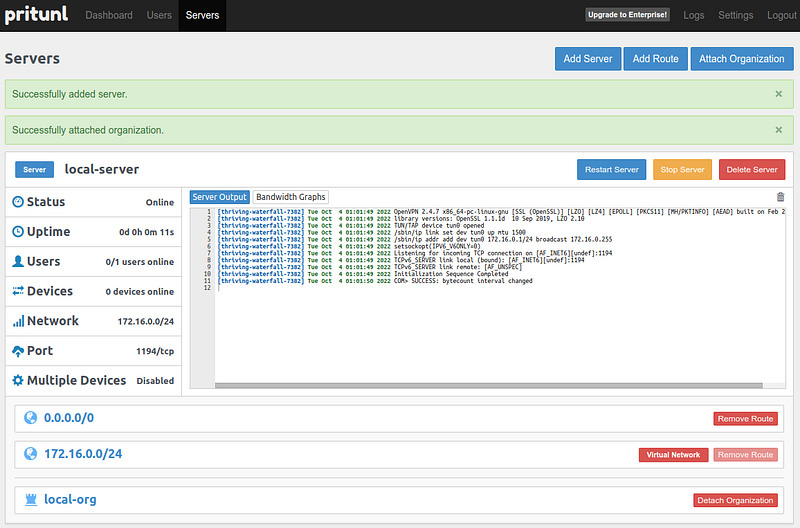Click the Uptime clock icon

18,232
